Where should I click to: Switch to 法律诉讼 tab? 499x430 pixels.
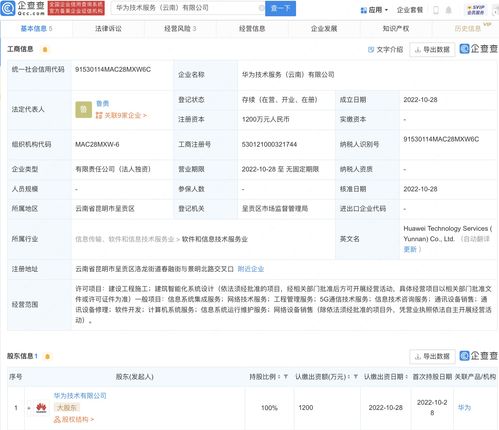108,29
